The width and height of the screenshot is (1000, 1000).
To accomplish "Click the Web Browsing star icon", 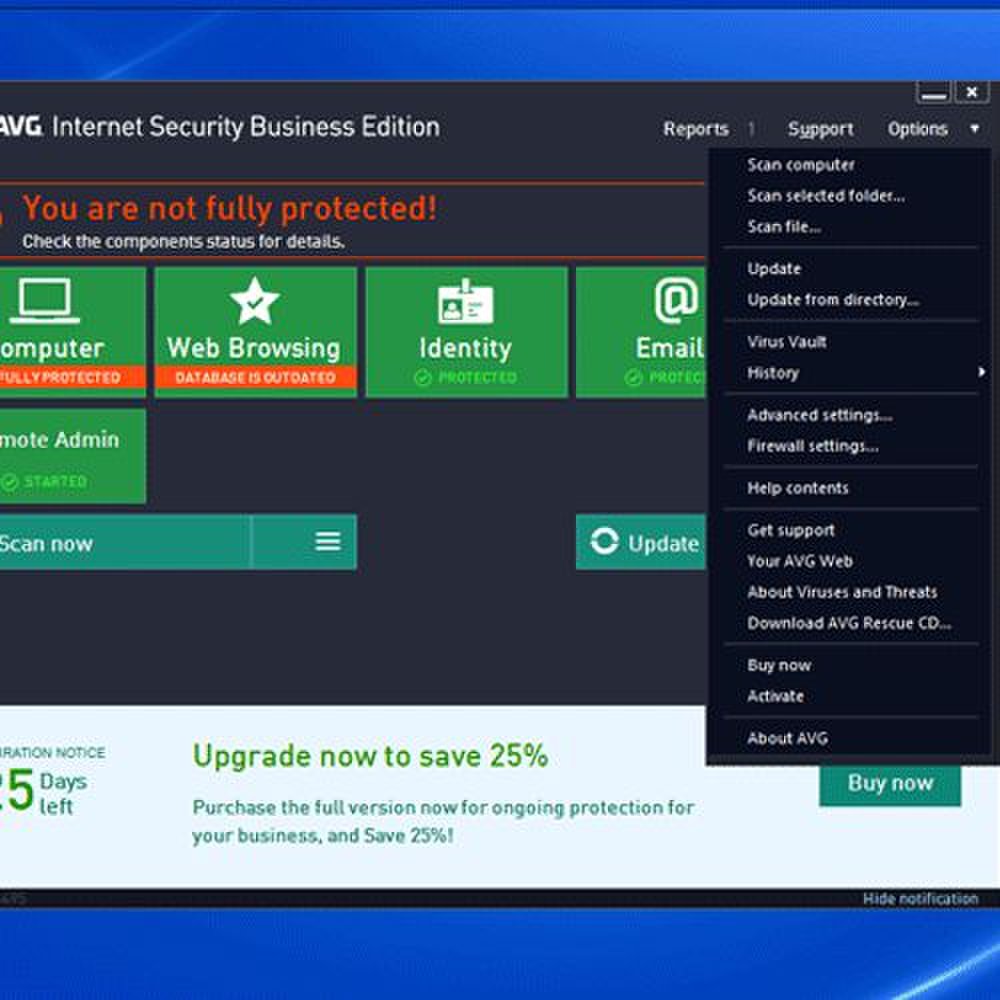I will [x=254, y=301].
